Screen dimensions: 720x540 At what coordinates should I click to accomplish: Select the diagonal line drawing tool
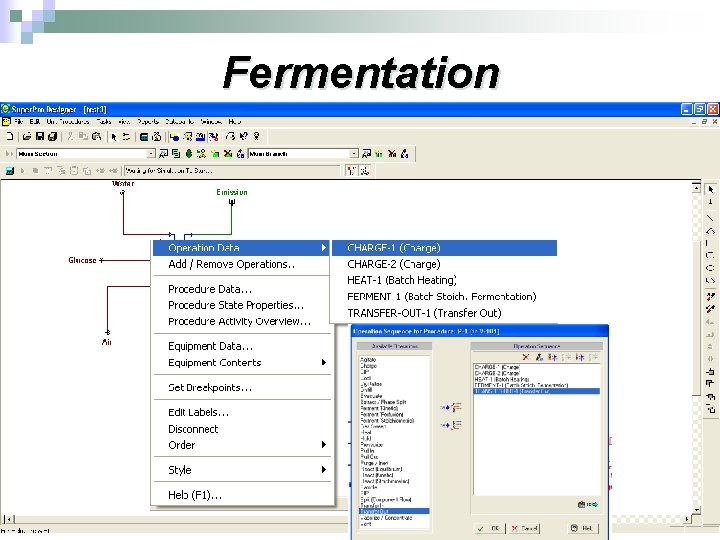pyautogui.click(x=711, y=218)
